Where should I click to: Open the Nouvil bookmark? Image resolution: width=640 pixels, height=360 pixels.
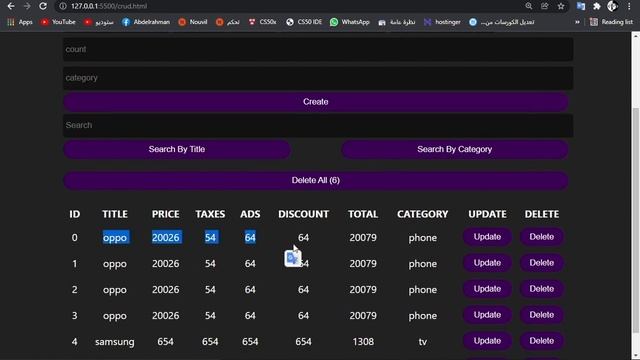pyautogui.click(x=193, y=22)
